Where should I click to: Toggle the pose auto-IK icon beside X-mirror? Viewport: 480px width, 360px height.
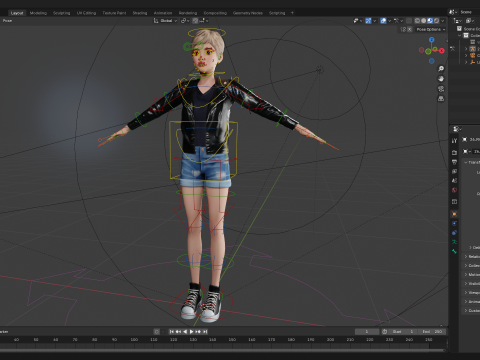coord(403,29)
